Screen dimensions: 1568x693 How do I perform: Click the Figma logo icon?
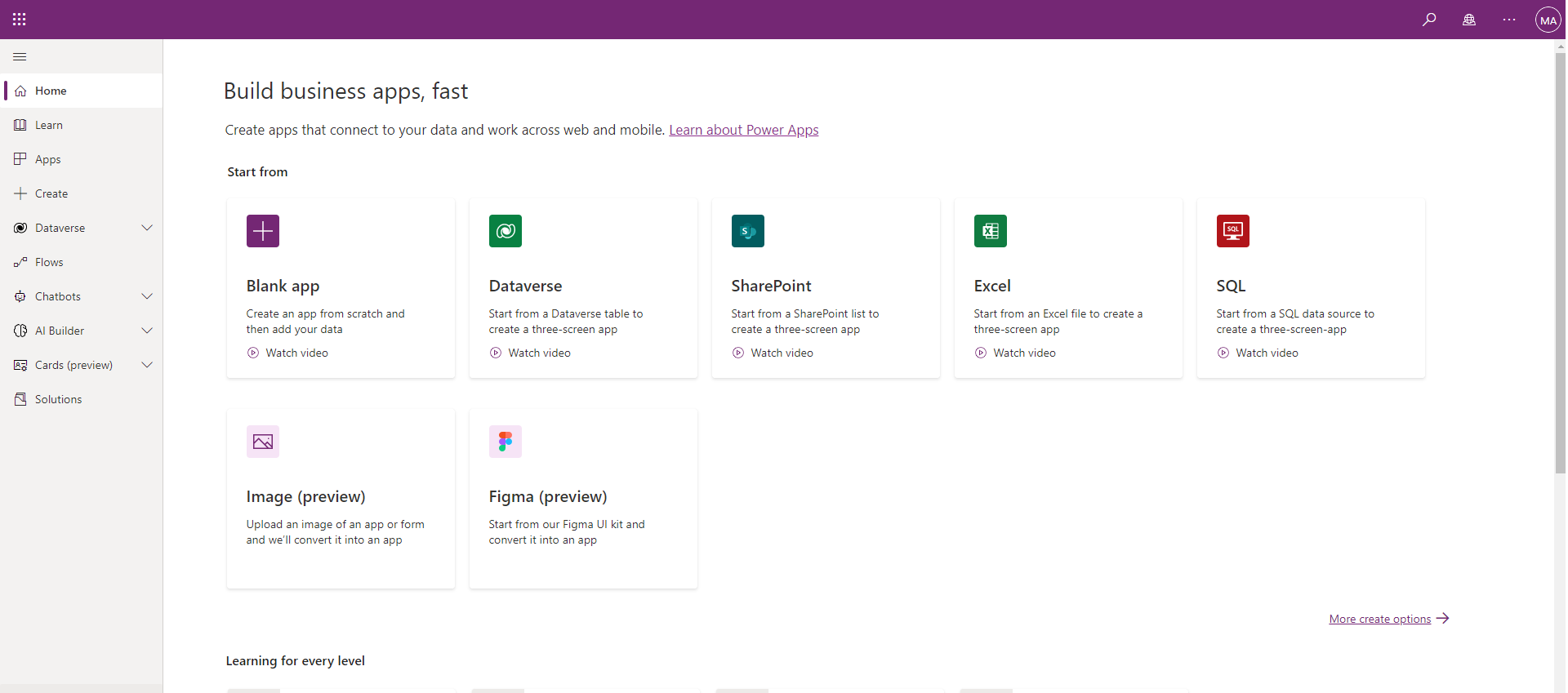(x=505, y=442)
